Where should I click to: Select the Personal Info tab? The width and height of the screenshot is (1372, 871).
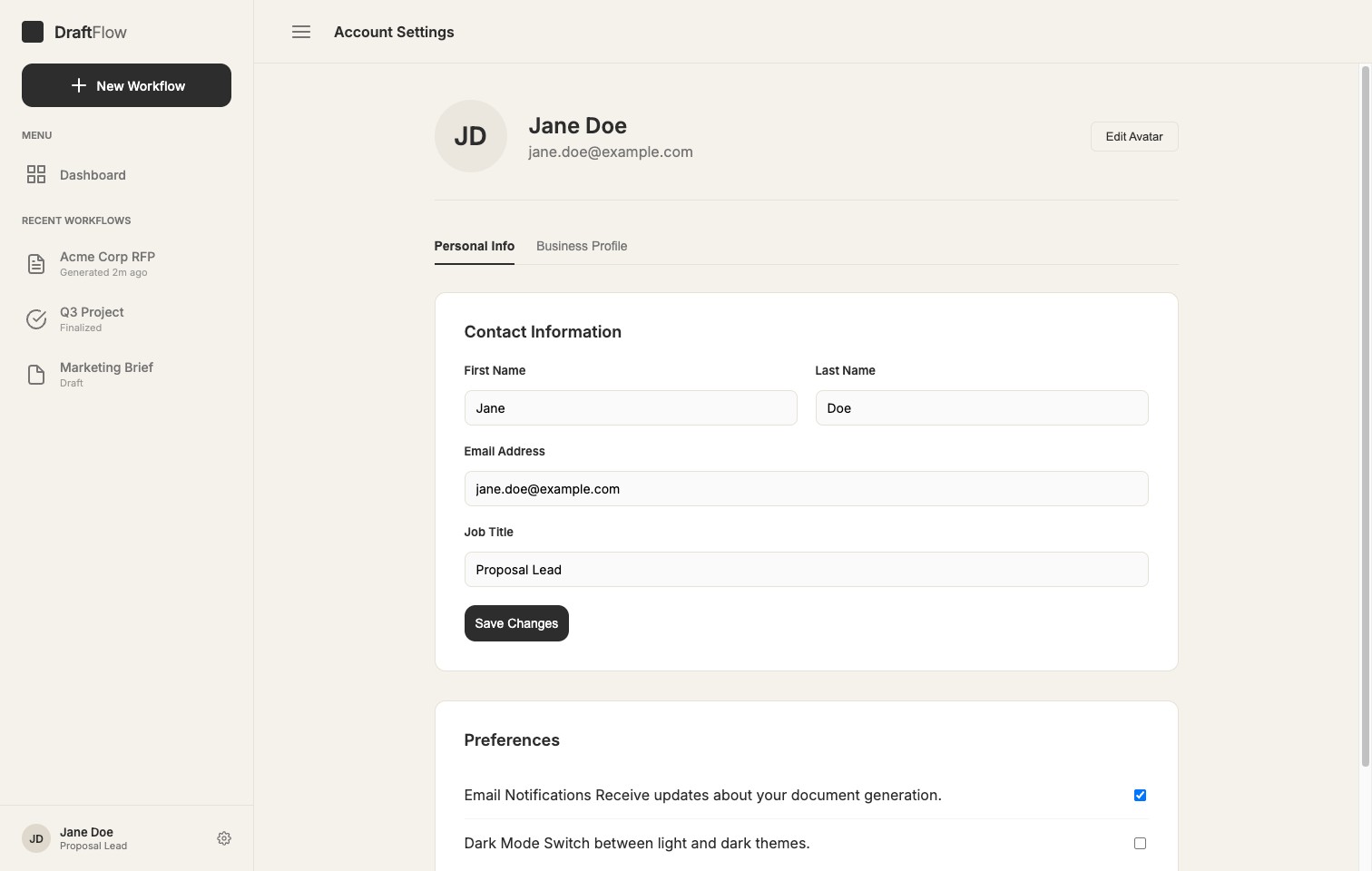[474, 246]
